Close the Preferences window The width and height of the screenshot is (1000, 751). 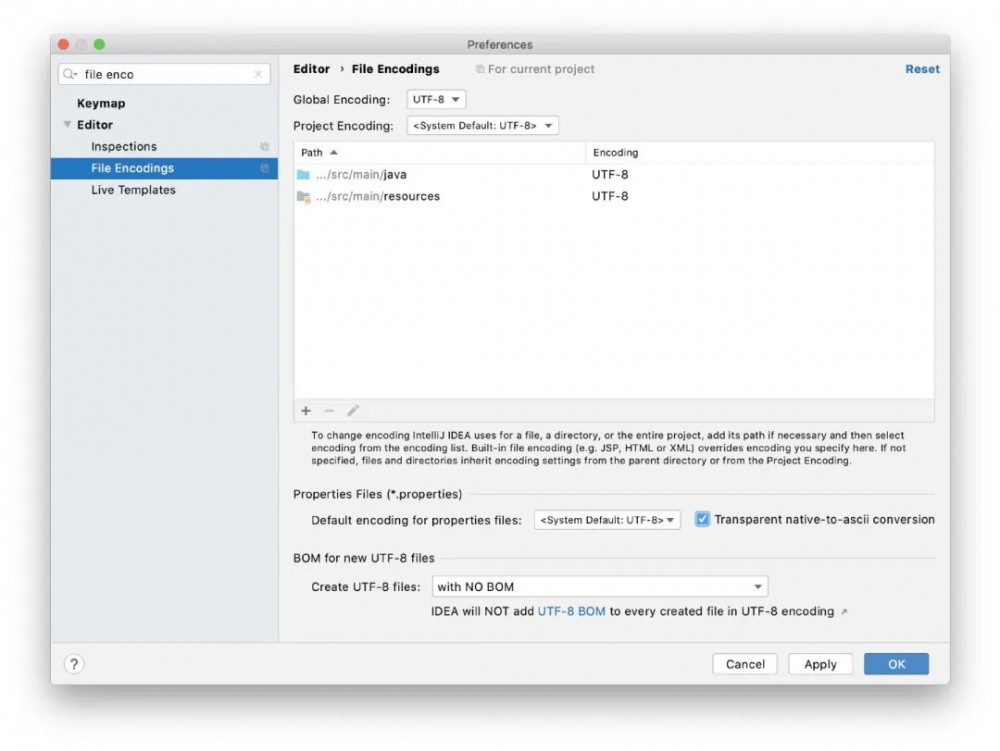63,44
